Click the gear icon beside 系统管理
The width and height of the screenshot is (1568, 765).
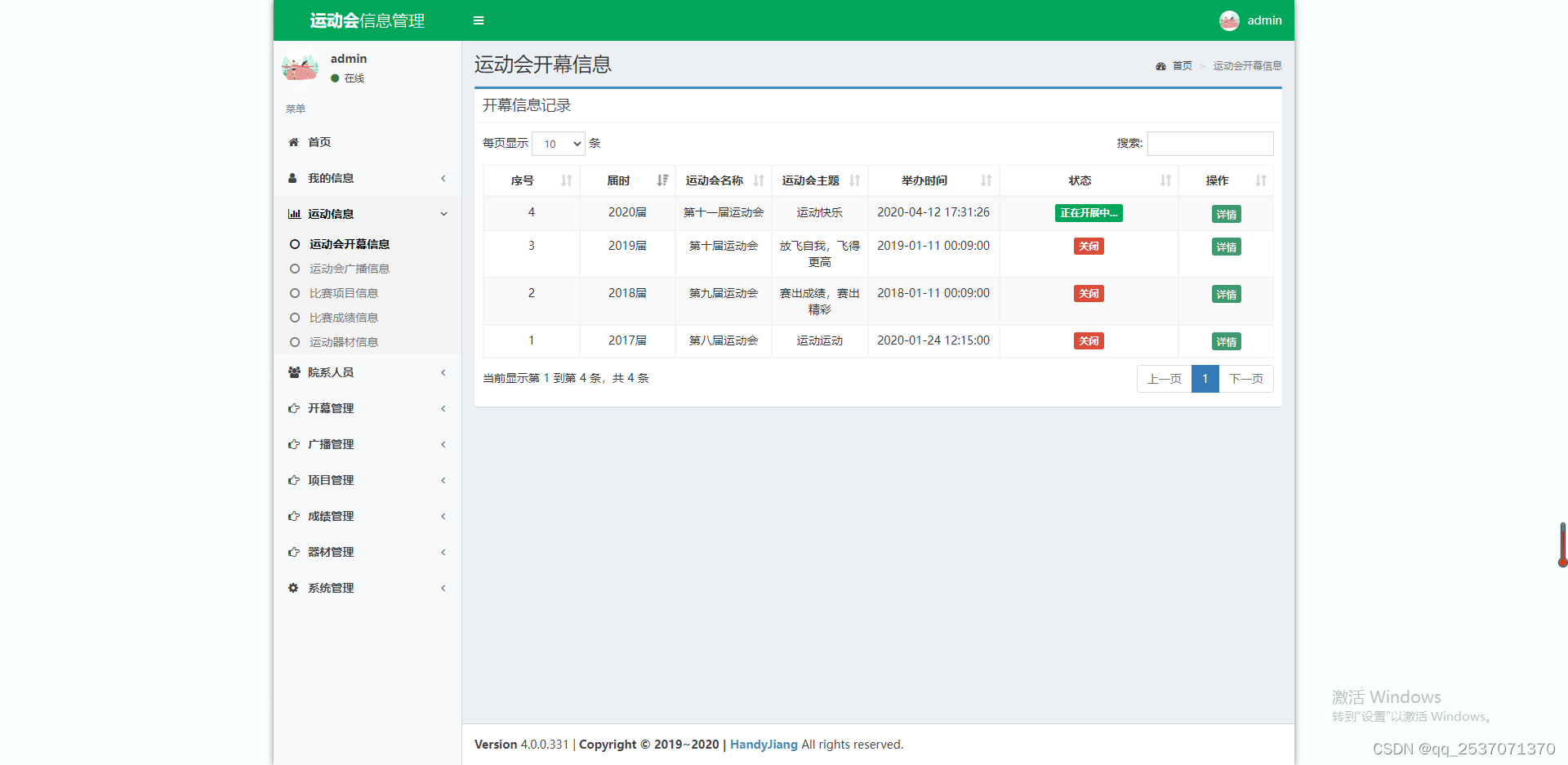pos(293,588)
